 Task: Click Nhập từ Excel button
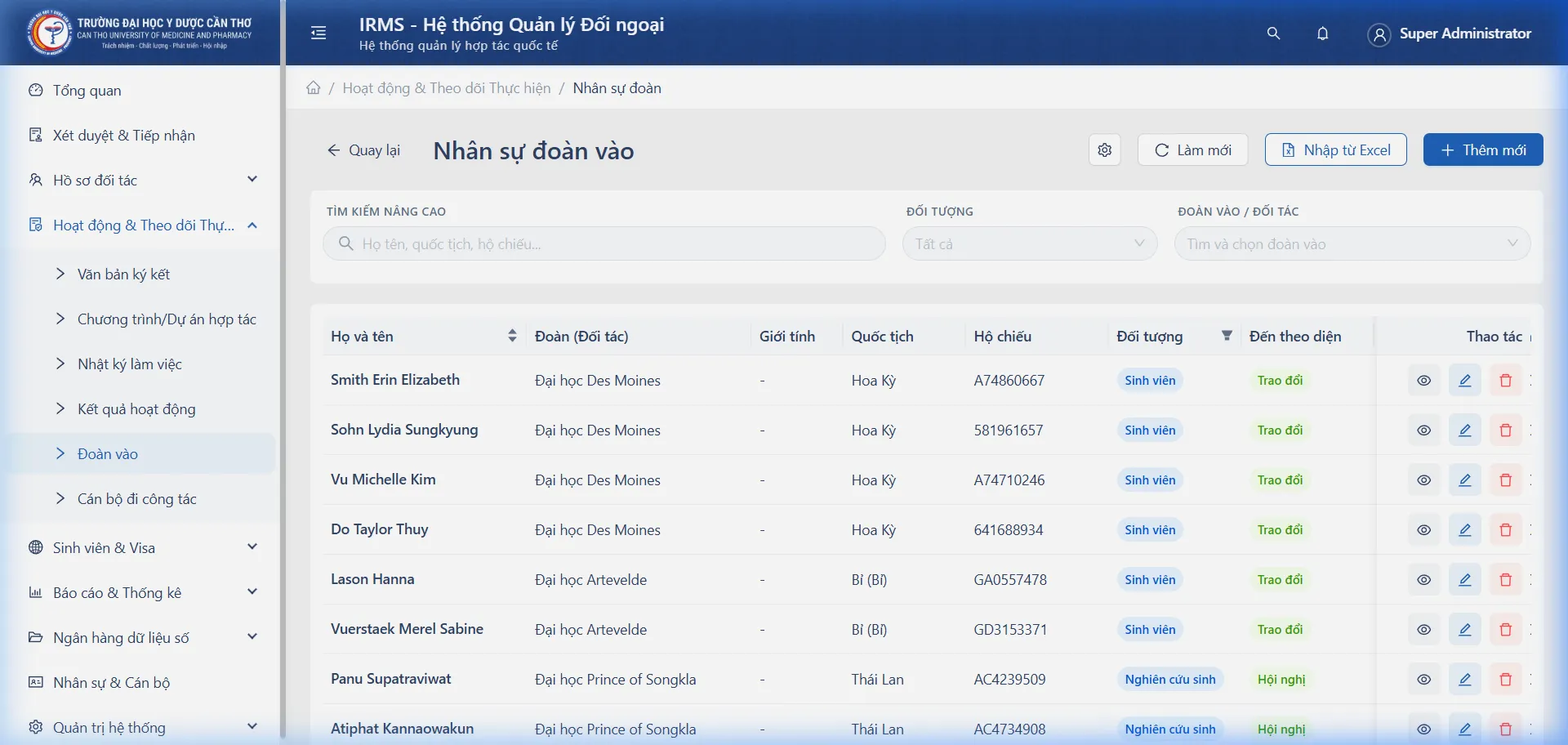pyautogui.click(x=1335, y=150)
